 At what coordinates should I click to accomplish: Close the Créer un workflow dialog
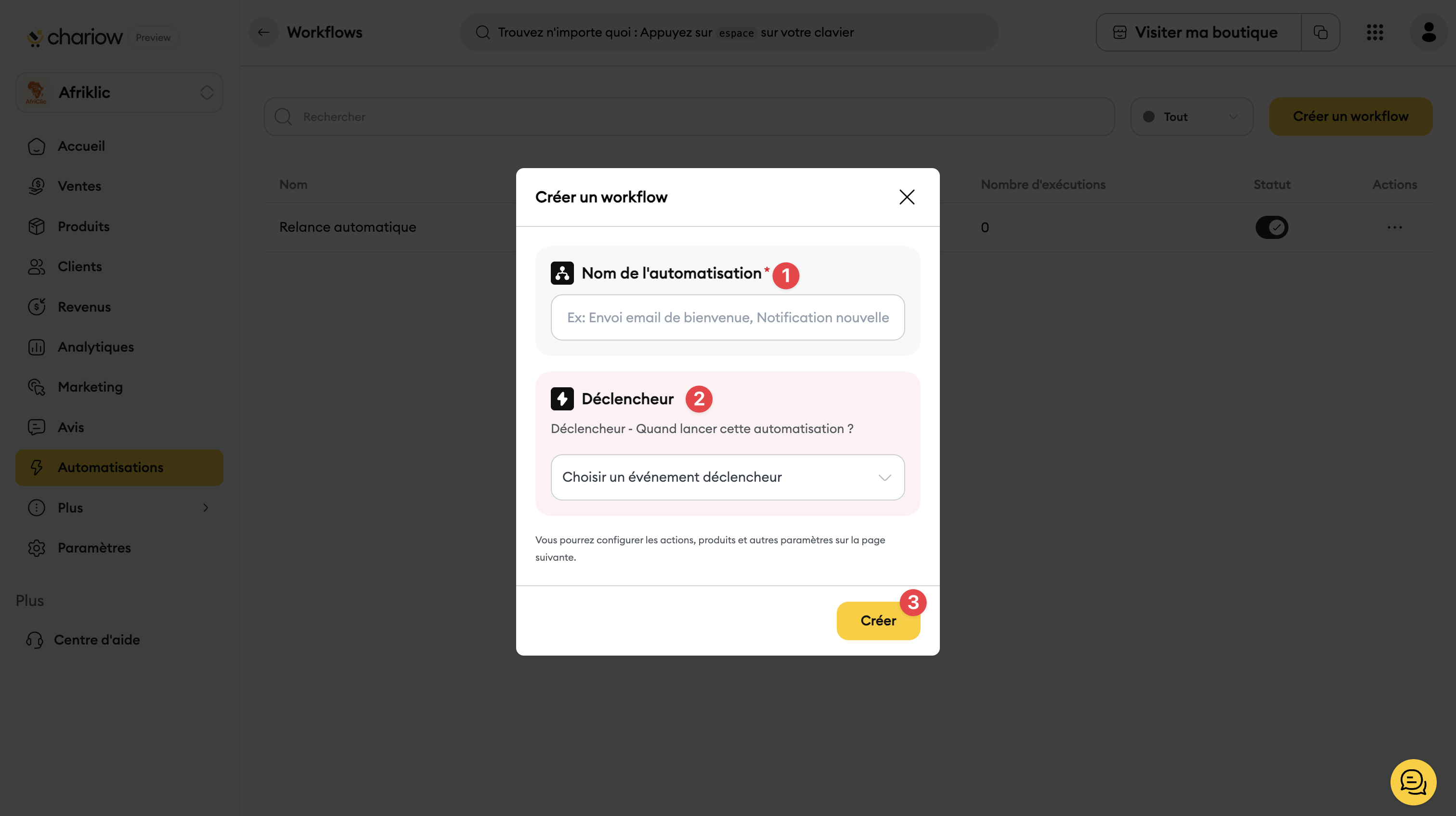pos(907,197)
